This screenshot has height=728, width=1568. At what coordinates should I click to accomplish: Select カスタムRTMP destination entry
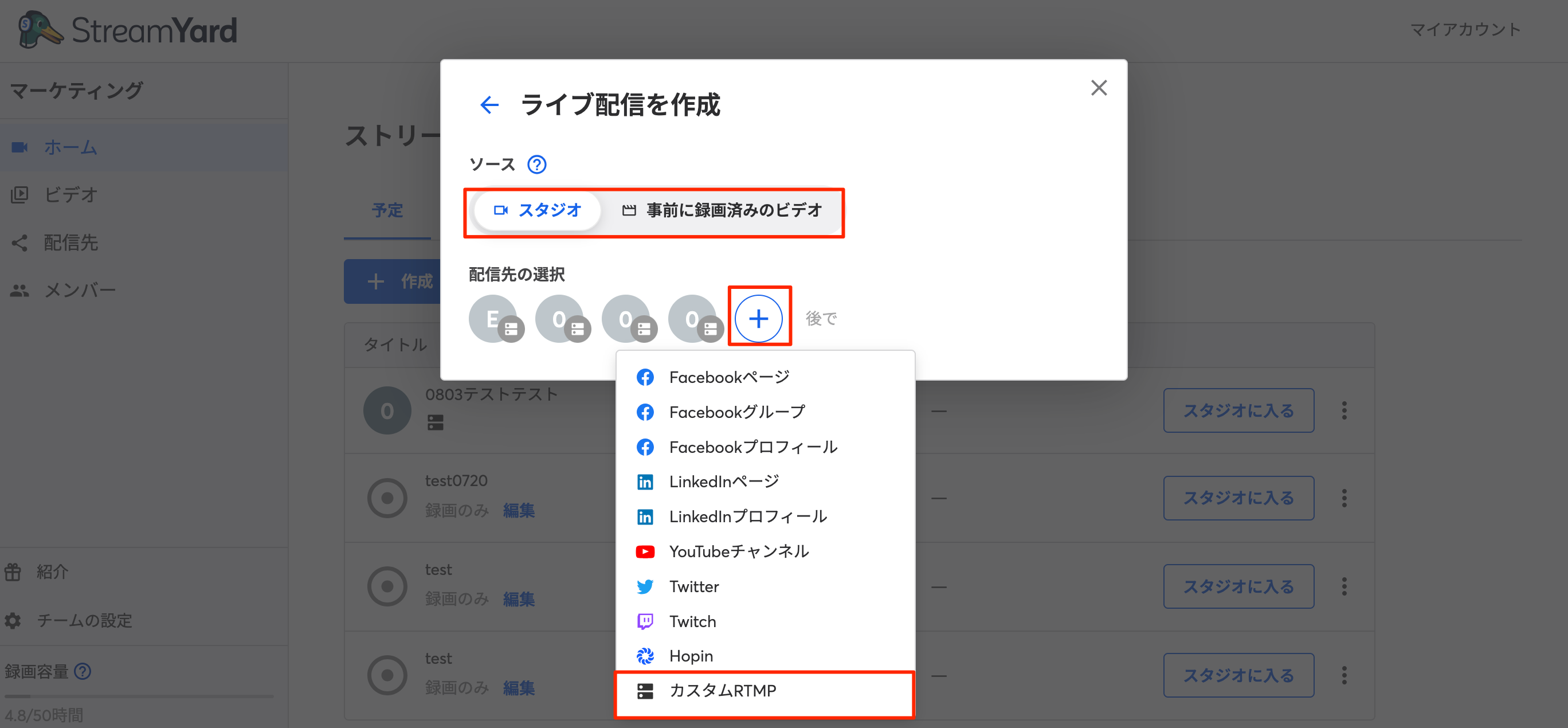click(x=765, y=691)
